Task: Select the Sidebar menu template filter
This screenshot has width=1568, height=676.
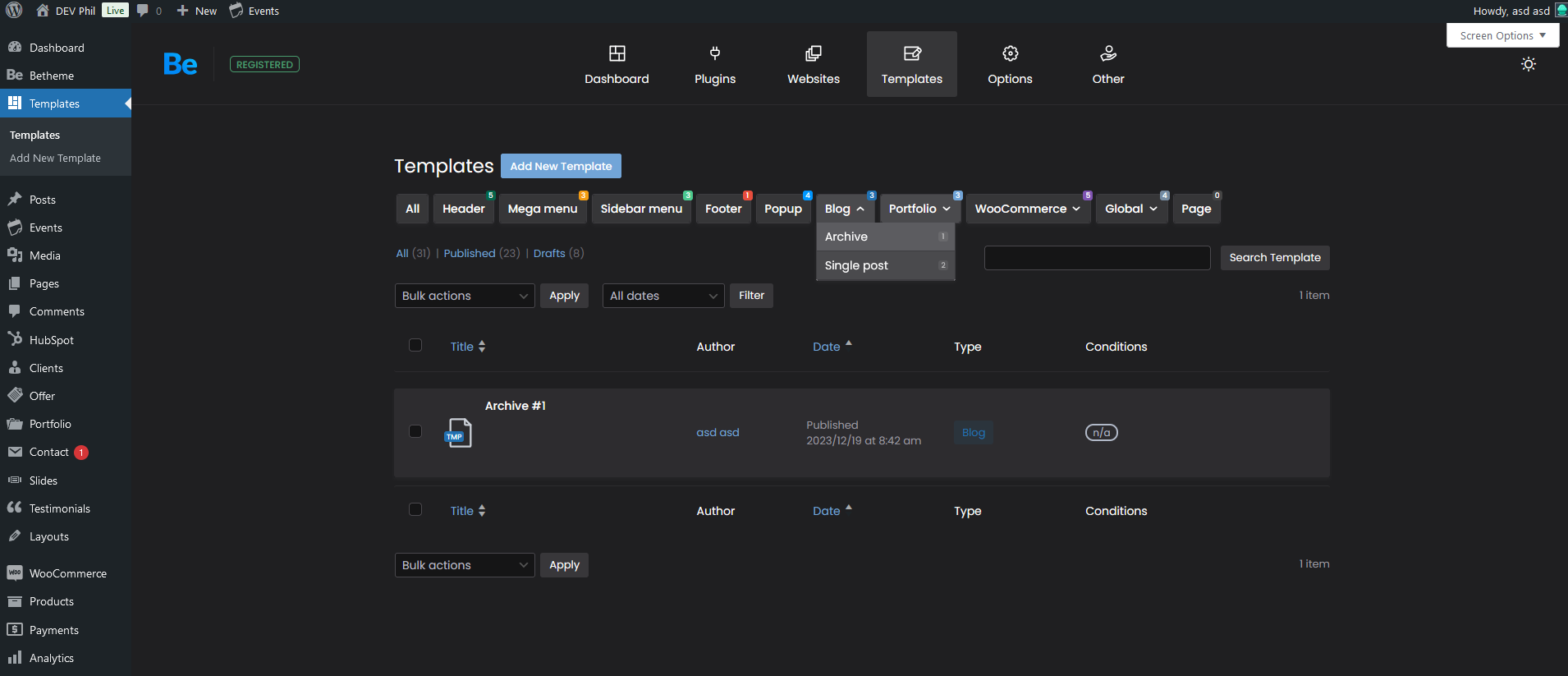Action: point(641,209)
